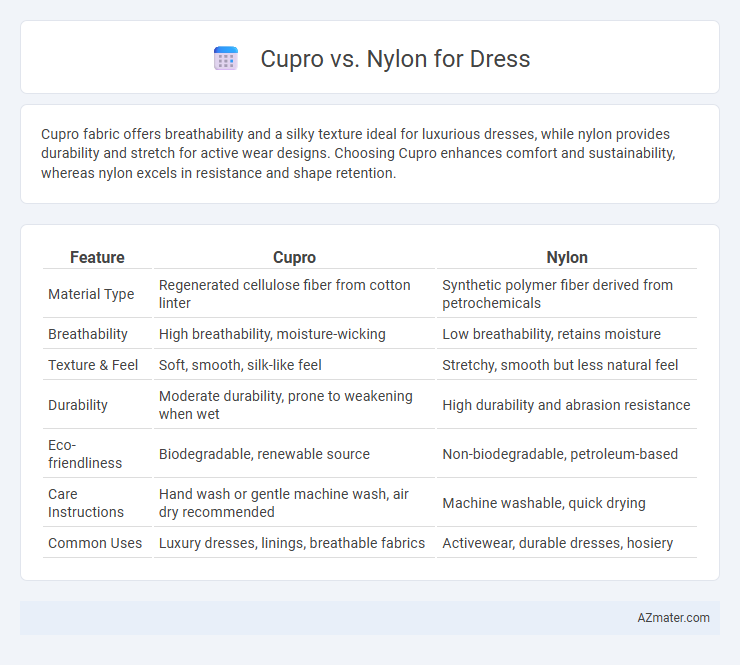Image resolution: width=740 pixels, height=665 pixels.
Task: Click 'Hand wash or gentle machine wash' cell
Action: (x=294, y=503)
